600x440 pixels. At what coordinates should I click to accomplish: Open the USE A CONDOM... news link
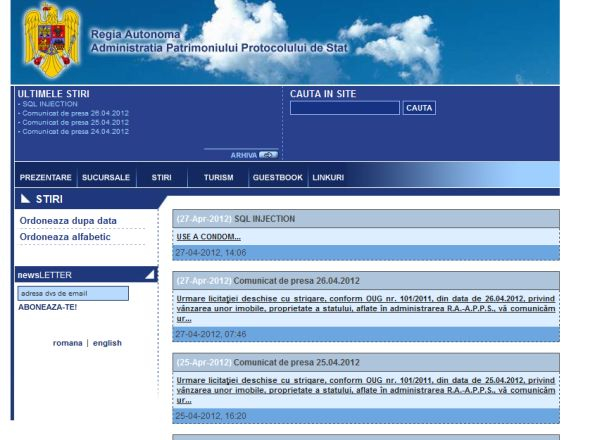coord(209,237)
